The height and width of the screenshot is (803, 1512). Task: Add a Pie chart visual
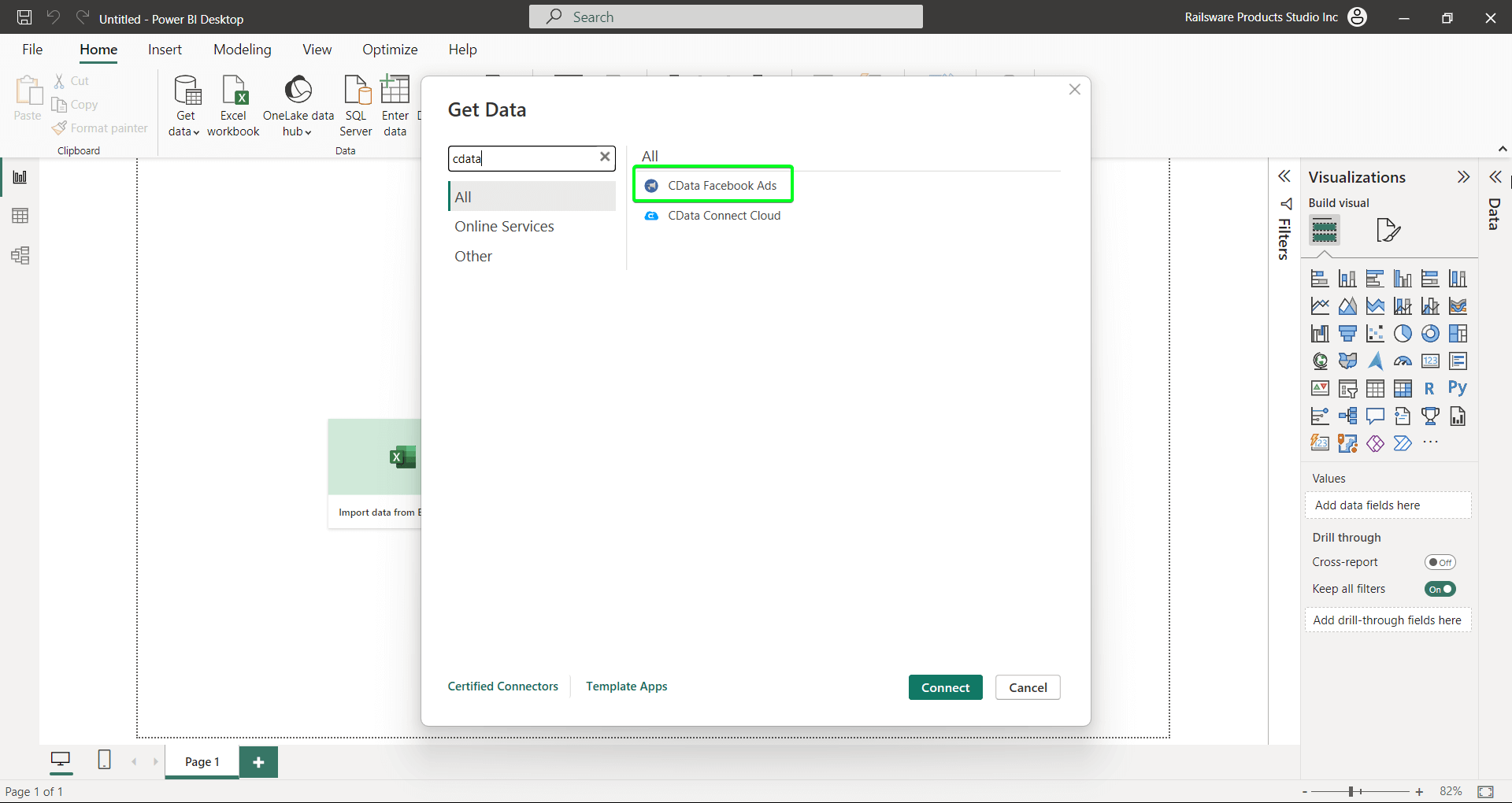1403,334
